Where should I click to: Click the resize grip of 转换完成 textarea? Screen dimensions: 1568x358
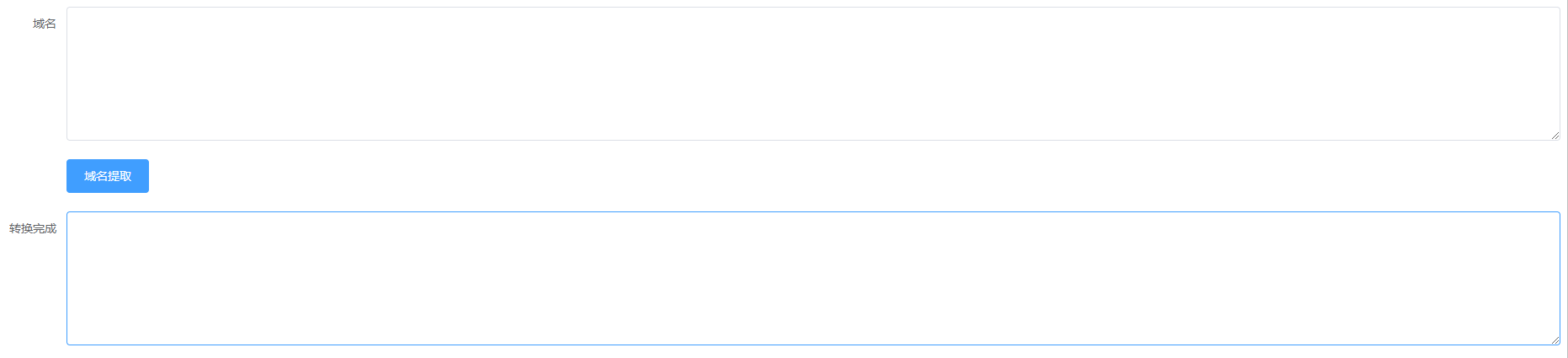1555,340
